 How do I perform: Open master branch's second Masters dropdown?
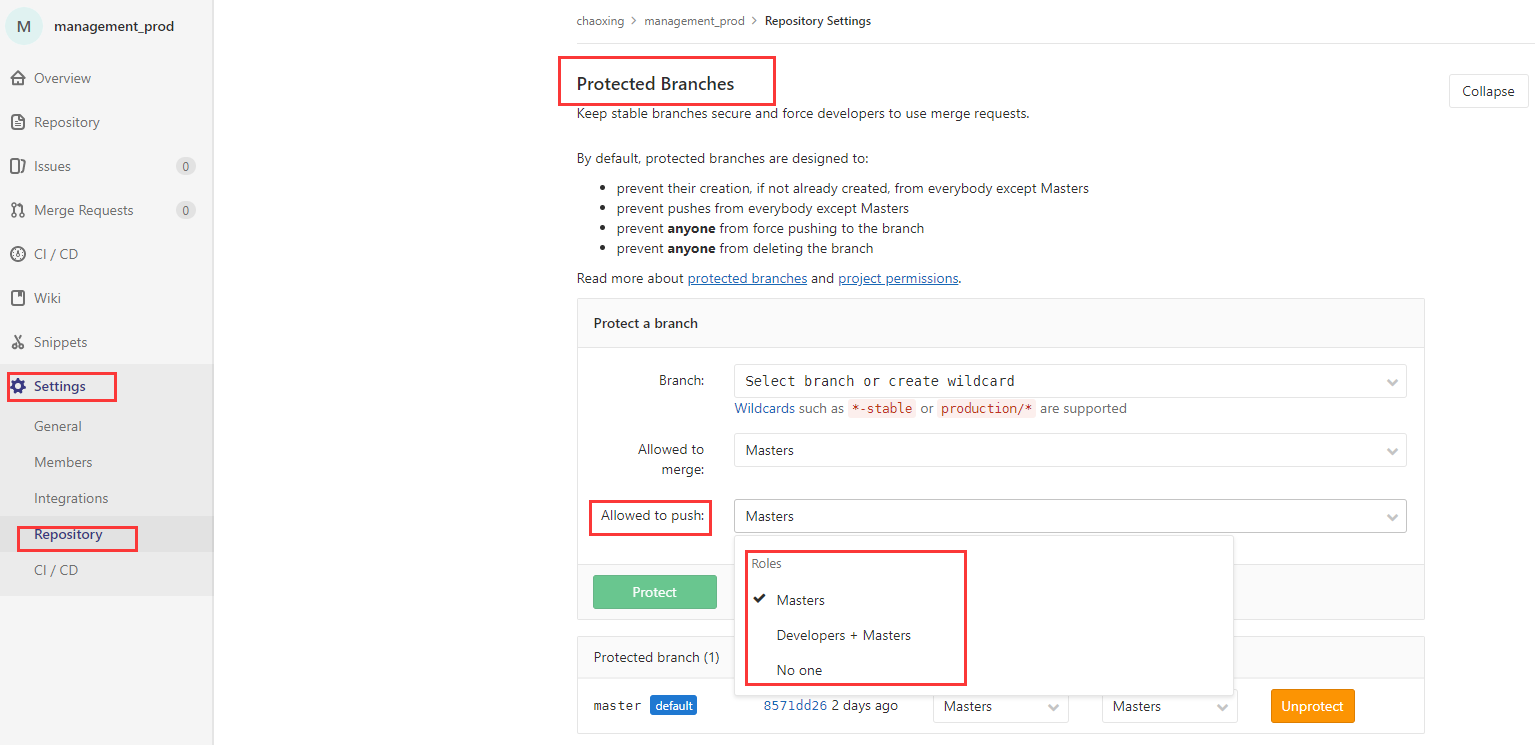(x=1170, y=706)
